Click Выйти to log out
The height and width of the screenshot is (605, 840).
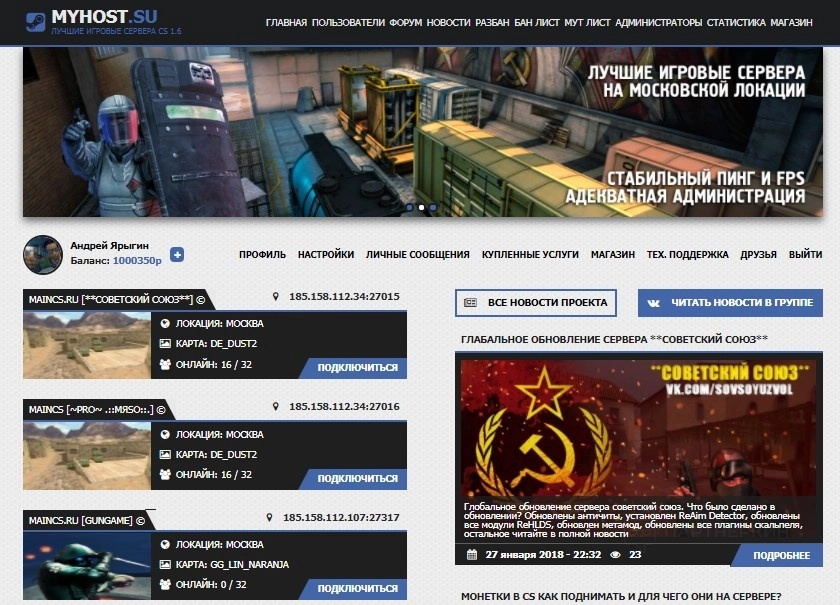805,255
